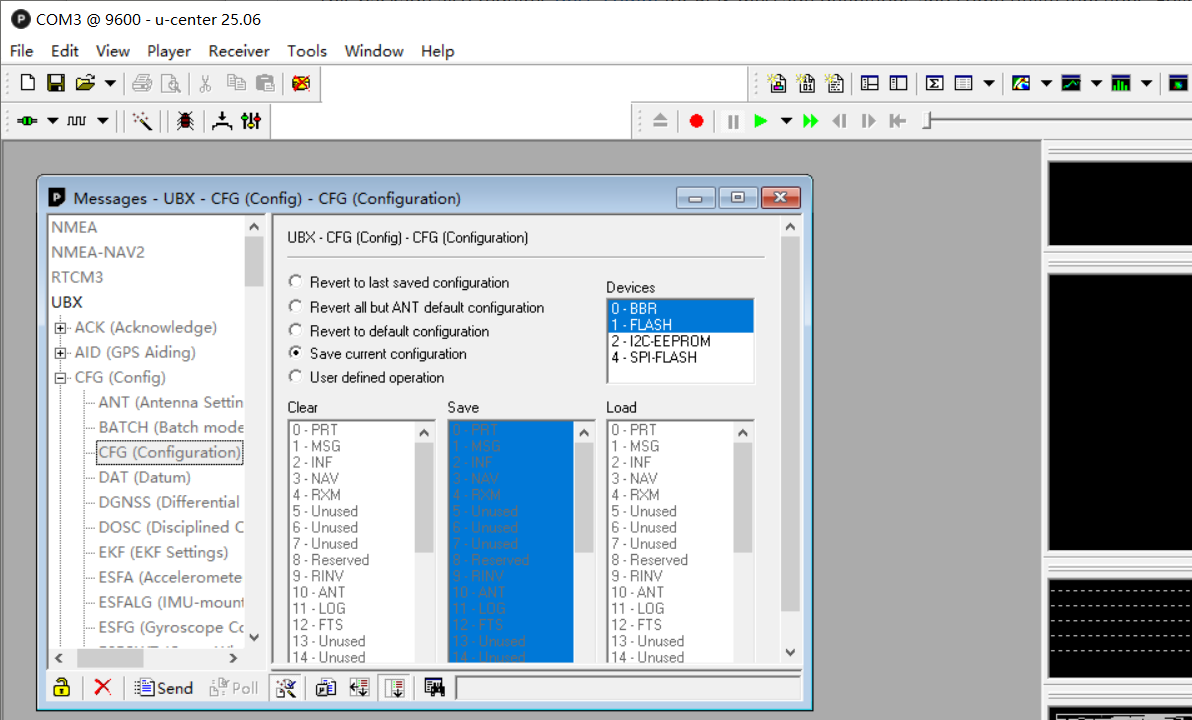
Task: Open the binary console view icon
Action: (806, 83)
